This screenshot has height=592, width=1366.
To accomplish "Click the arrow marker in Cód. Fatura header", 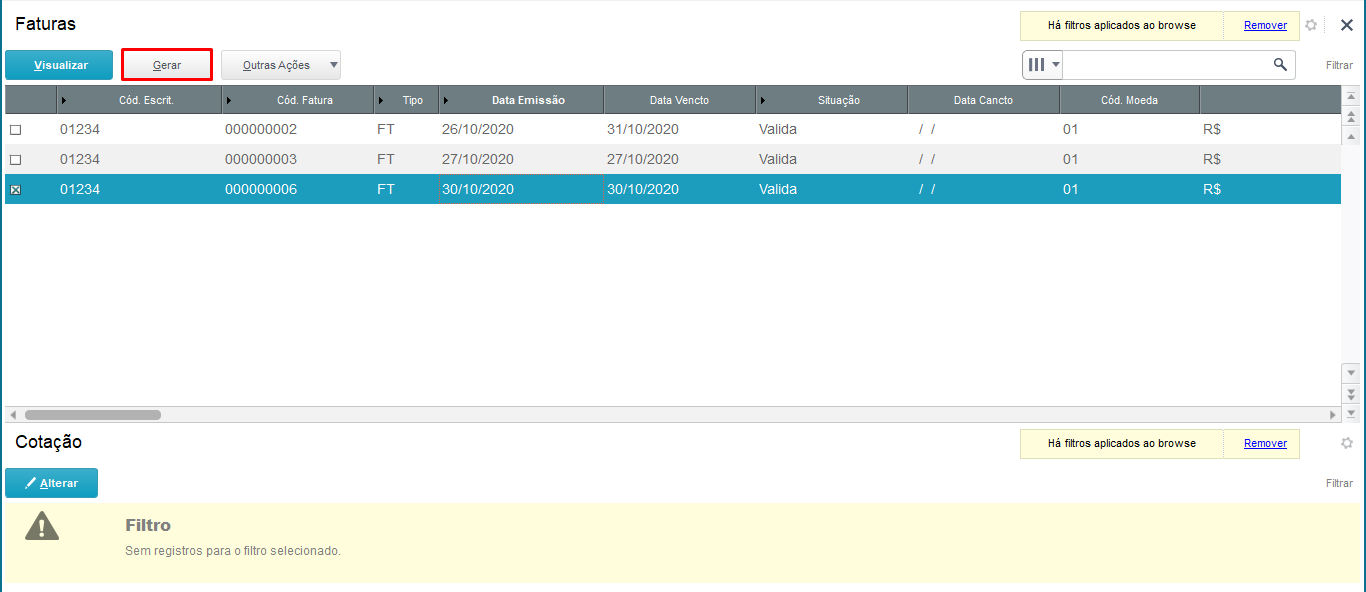I will 230,101.
